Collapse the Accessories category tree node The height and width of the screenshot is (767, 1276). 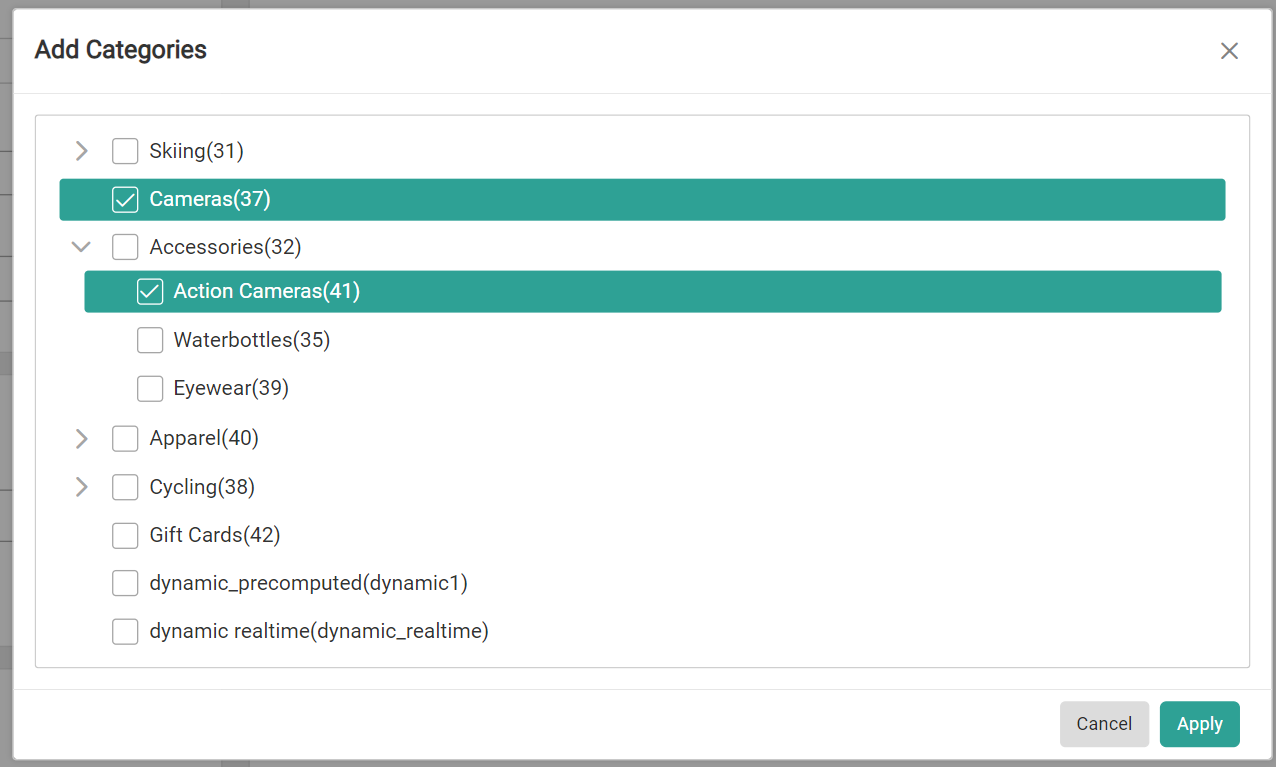click(81, 247)
